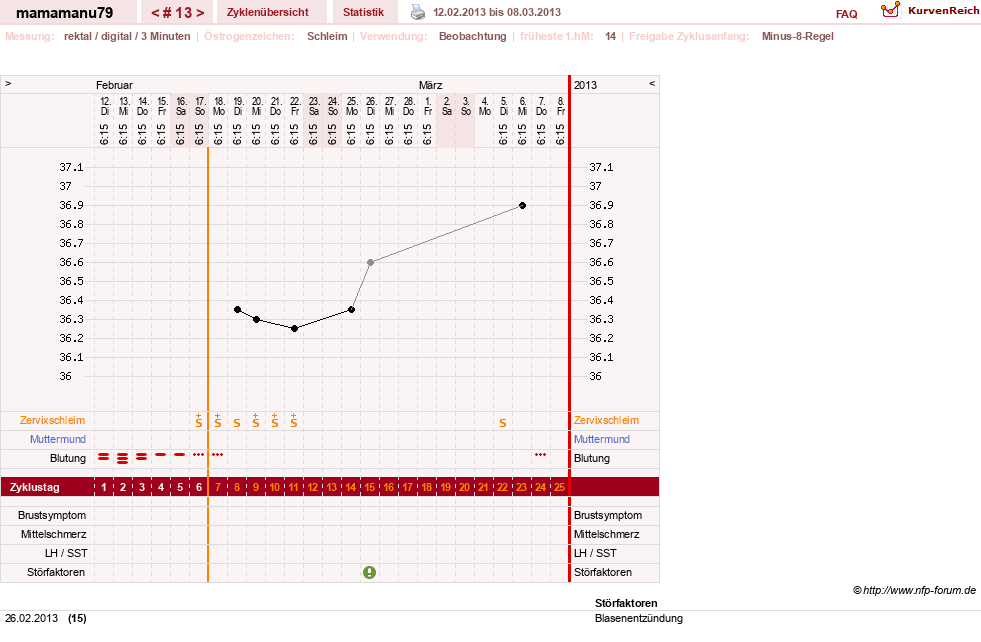Go to next cycle arrow after #13
Image resolution: width=981 pixels, height=642 pixels.
200,13
